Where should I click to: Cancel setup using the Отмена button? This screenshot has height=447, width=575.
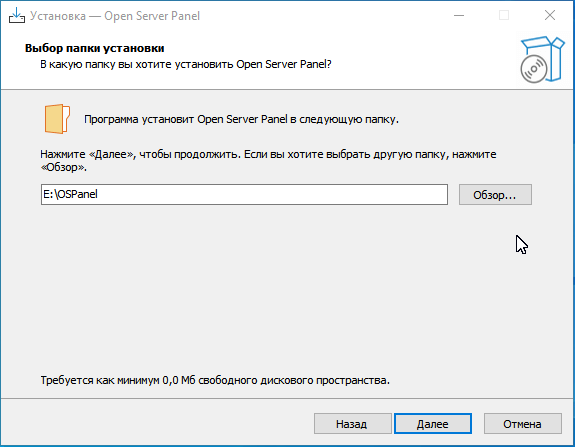click(523, 424)
